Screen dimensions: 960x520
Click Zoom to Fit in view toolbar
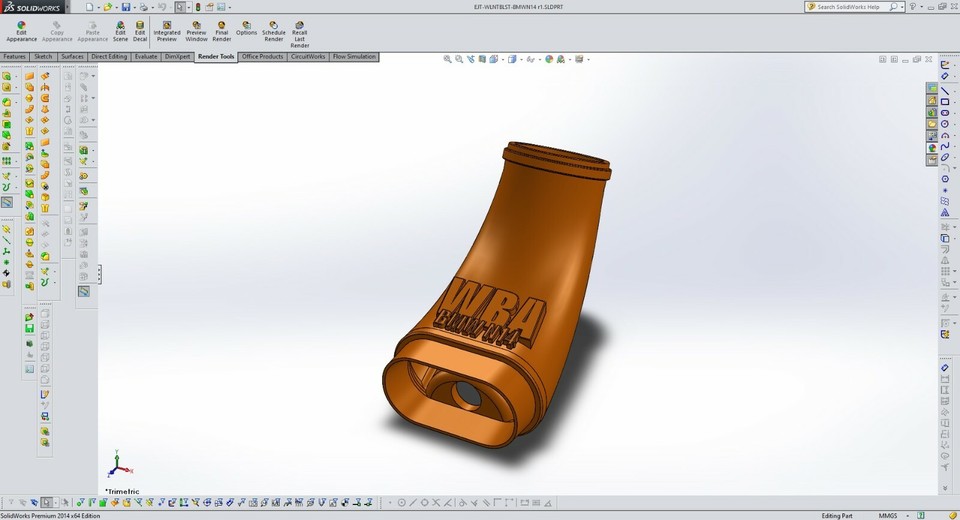pos(448,59)
